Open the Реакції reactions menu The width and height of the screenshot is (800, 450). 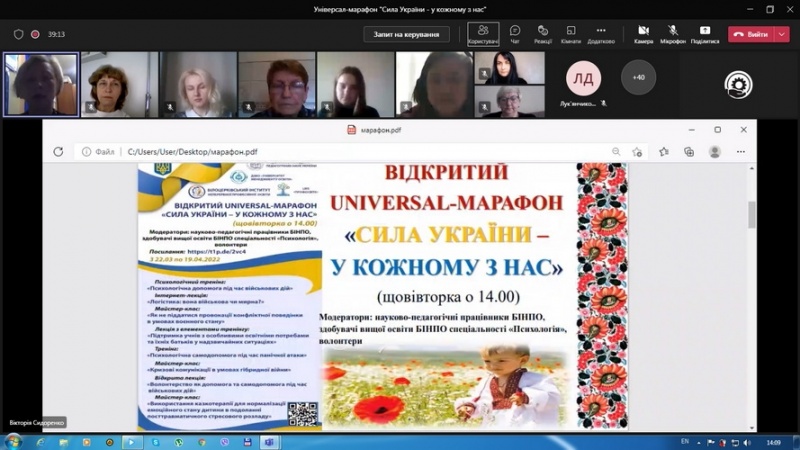(543, 33)
